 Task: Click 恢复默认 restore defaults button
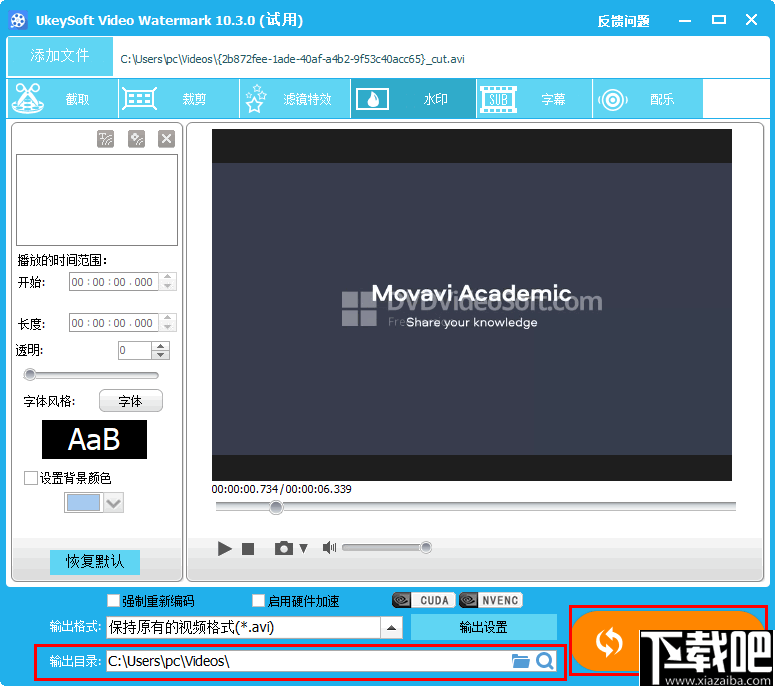coord(95,561)
